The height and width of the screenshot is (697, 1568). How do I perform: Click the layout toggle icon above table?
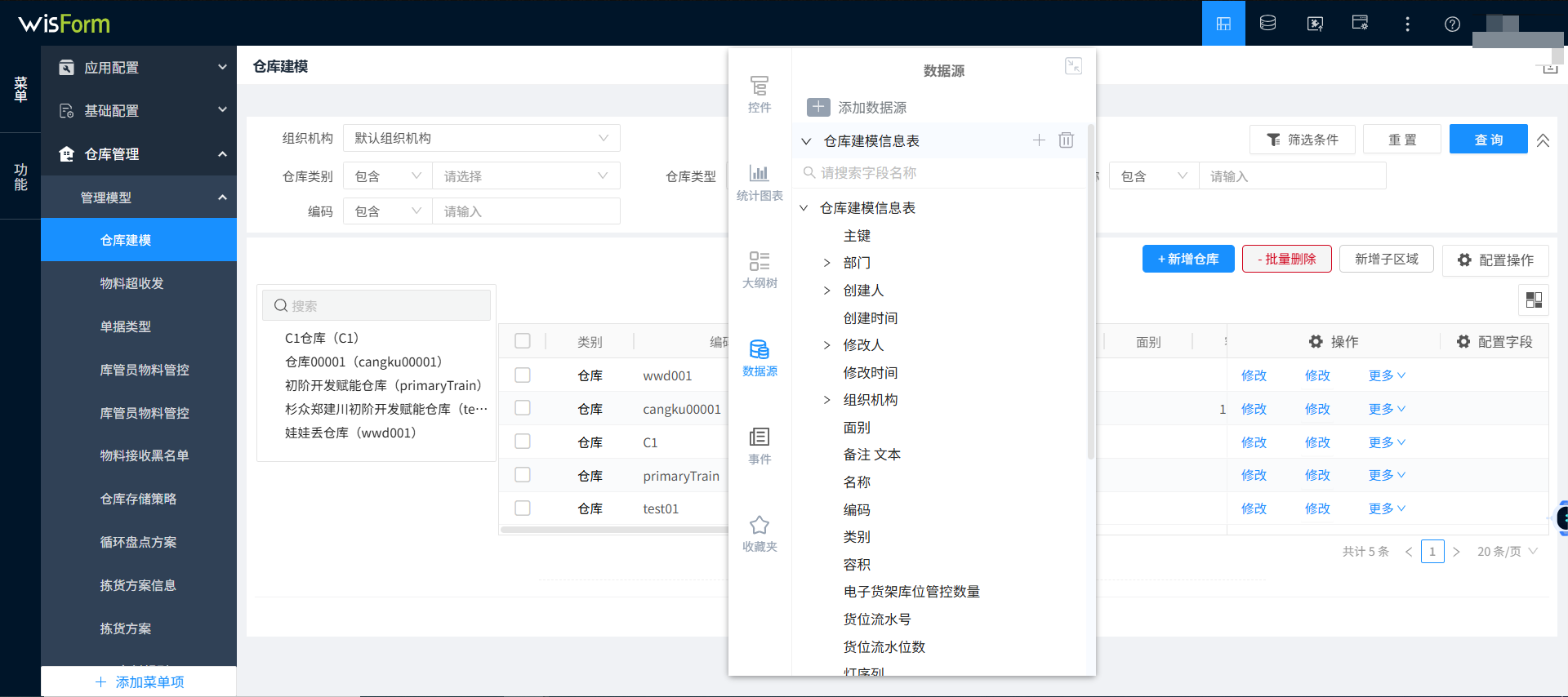click(x=1534, y=300)
